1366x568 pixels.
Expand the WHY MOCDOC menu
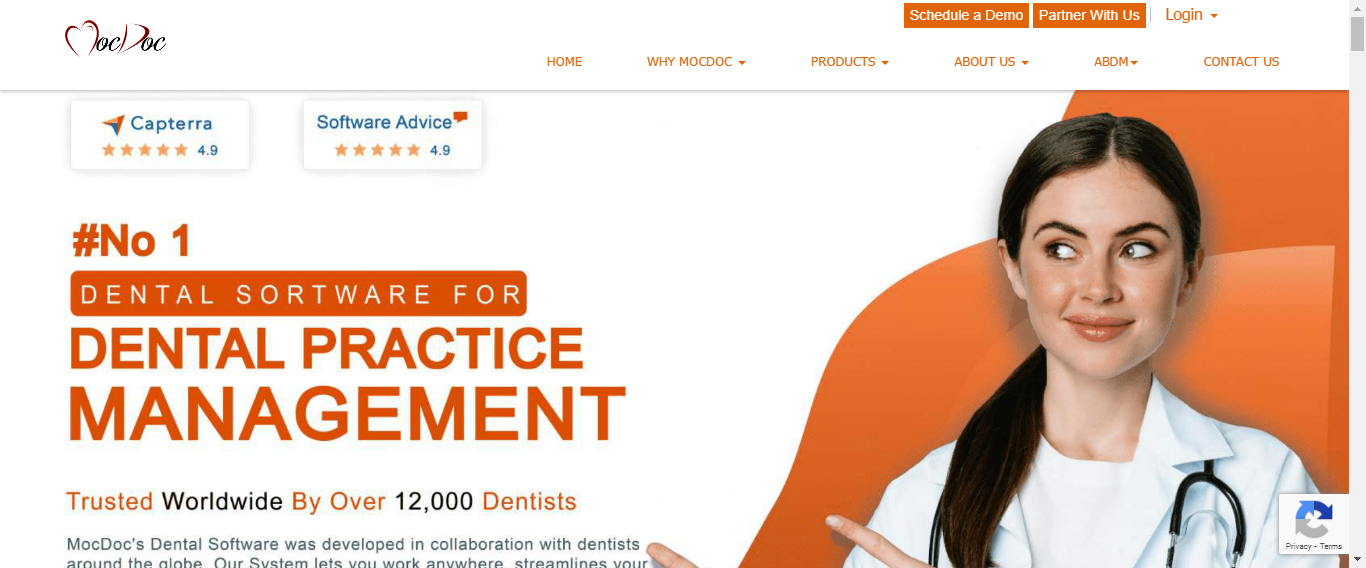pos(696,62)
